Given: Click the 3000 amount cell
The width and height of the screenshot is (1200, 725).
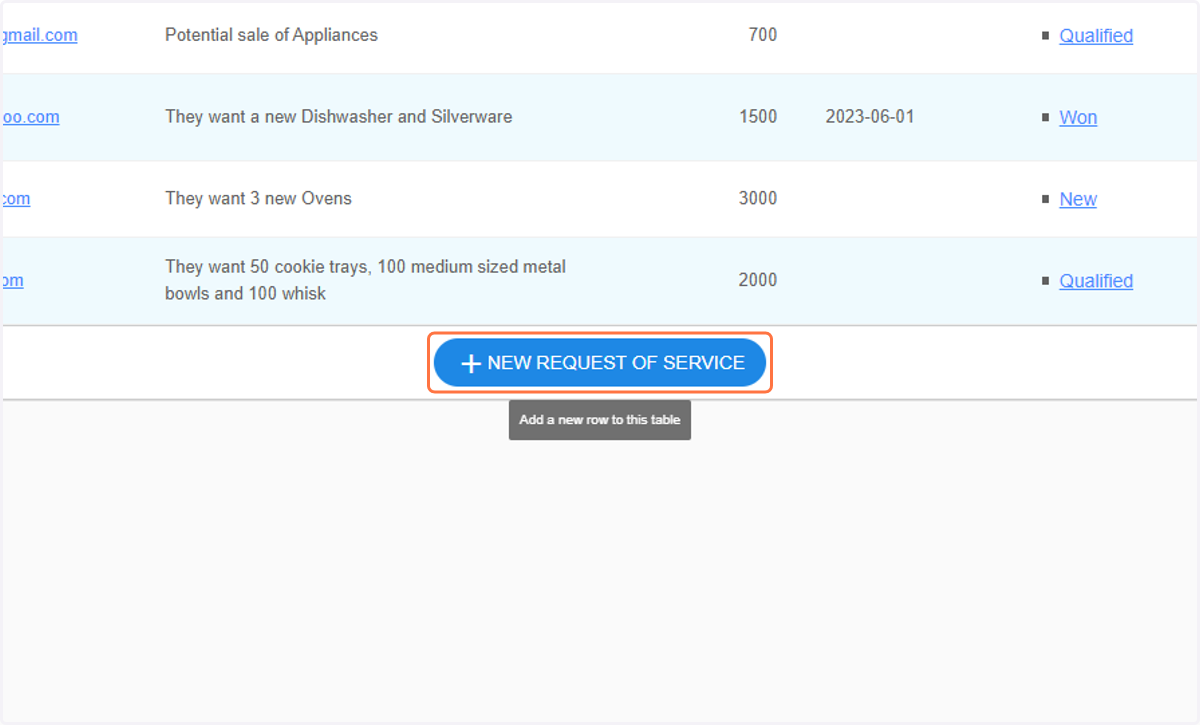Looking at the screenshot, I should click(x=758, y=199).
